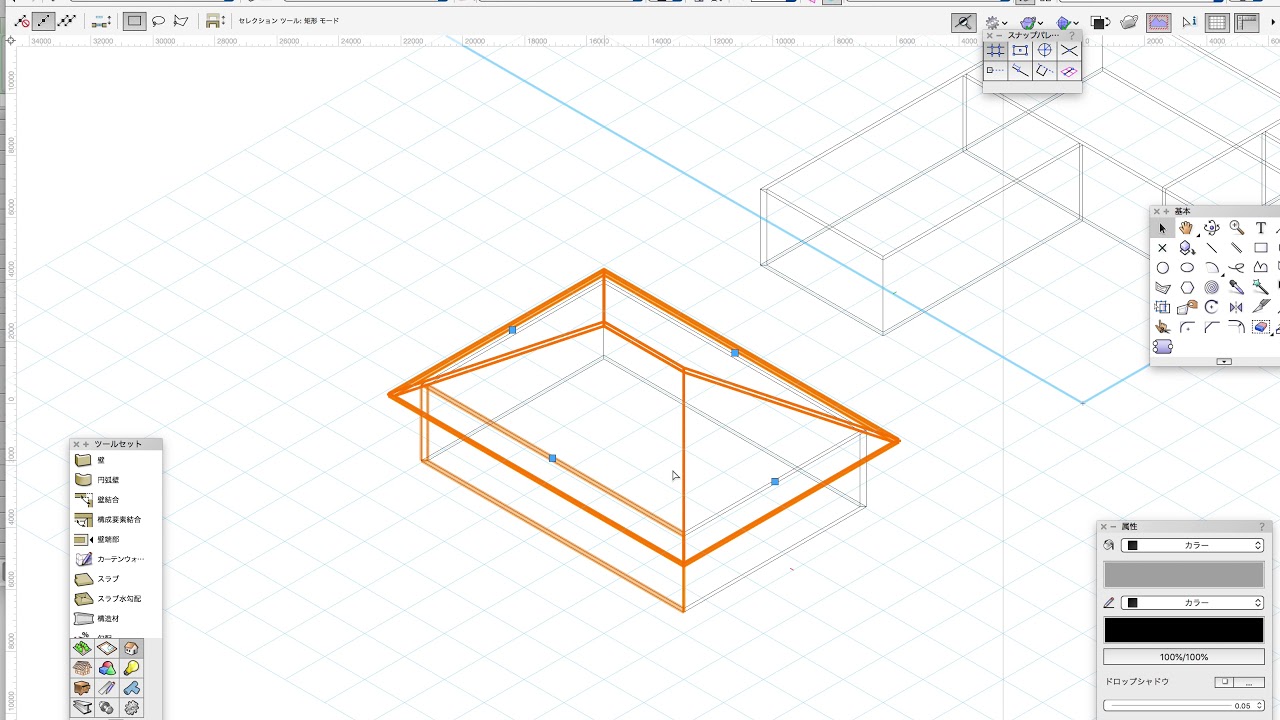Toggle Snap to Working Plane
The width and height of the screenshot is (1280, 720).
pyautogui.click(x=1069, y=71)
